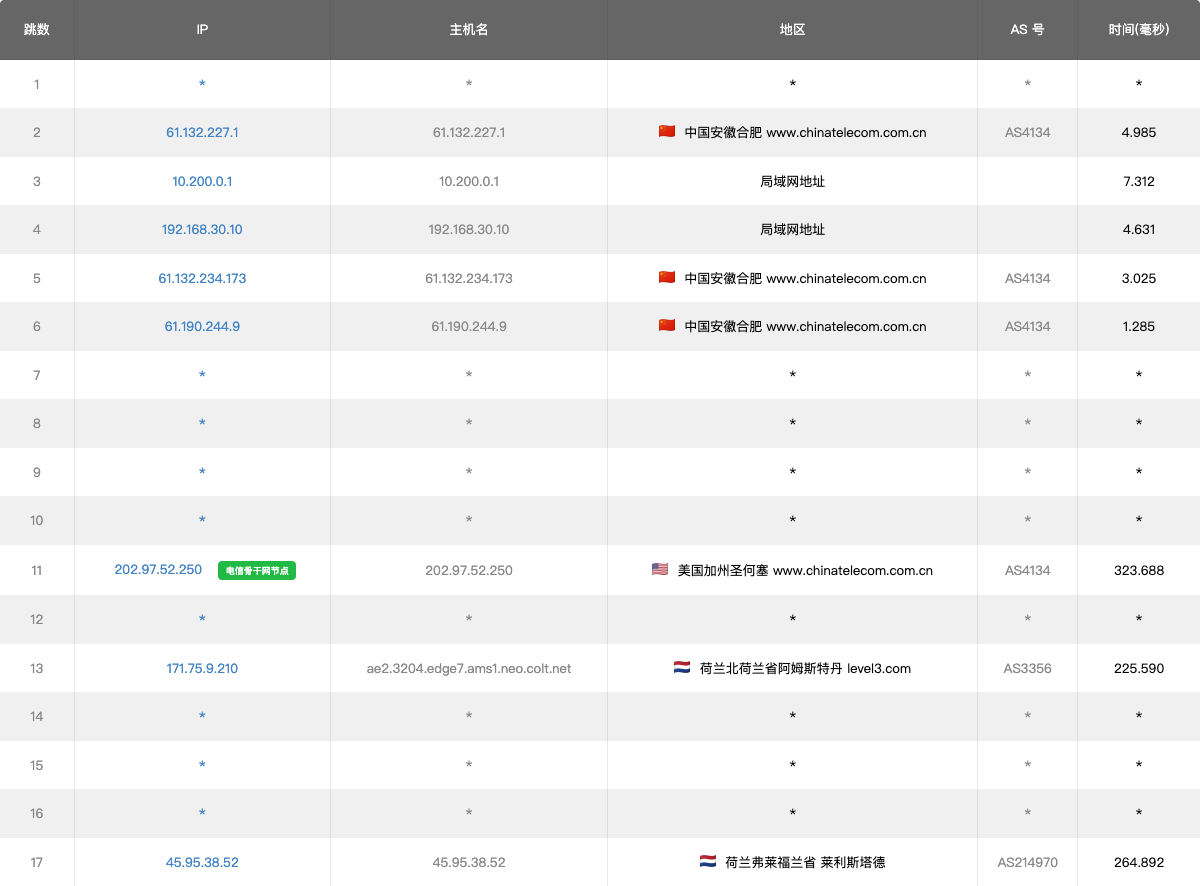The height and width of the screenshot is (886, 1200).
Task: Click the AS 号 column header
Action: click(x=1027, y=30)
